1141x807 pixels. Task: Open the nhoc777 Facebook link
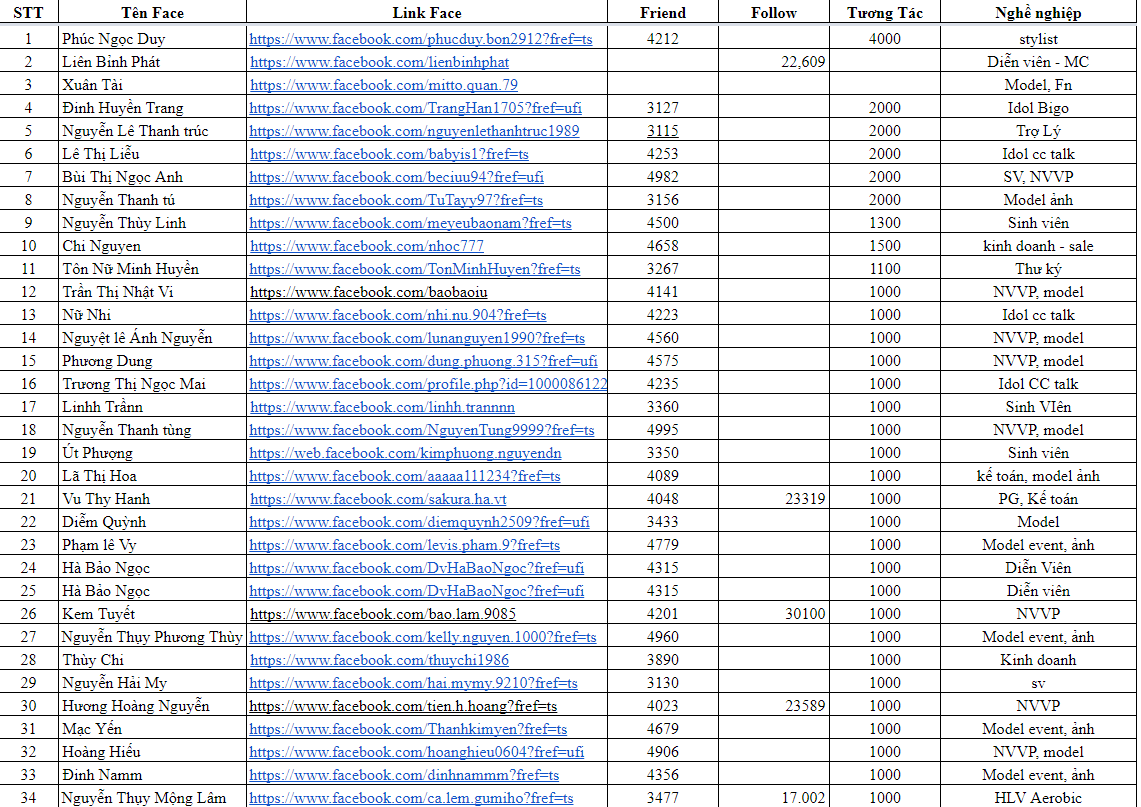coord(367,246)
